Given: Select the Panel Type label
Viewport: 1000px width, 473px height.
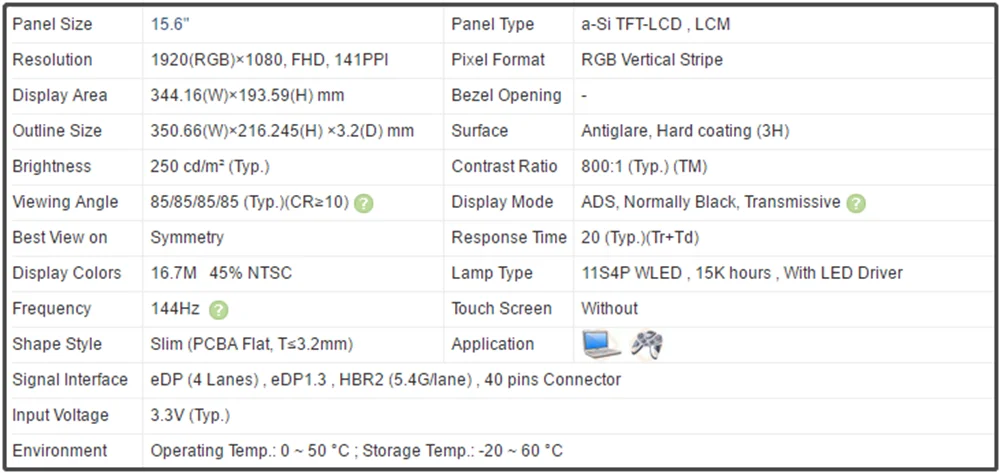Looking at the screenshot, I should pos(493,24).
